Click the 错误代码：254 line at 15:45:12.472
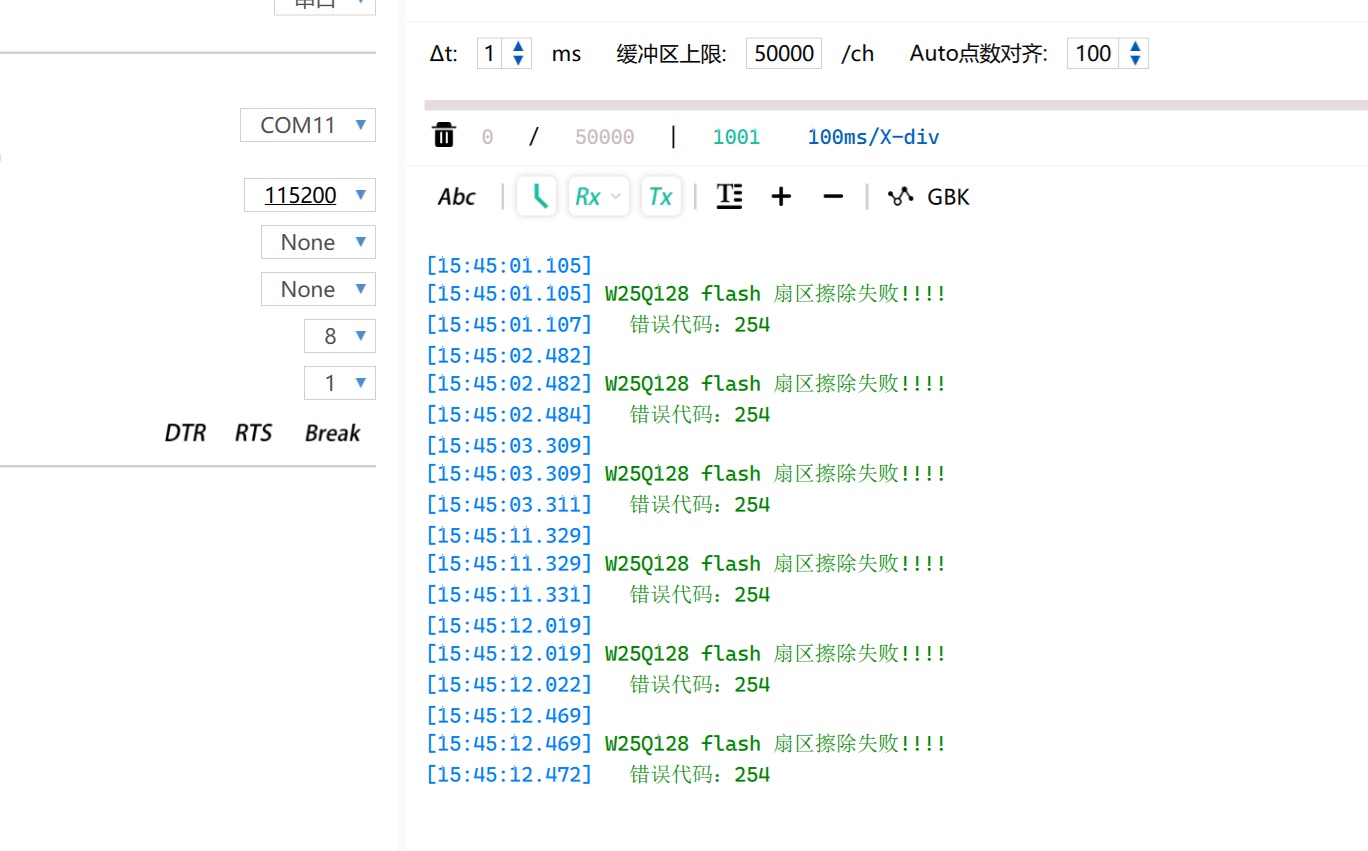The height and width of the screenshot is (851, 1368). (x=700, y=774)
